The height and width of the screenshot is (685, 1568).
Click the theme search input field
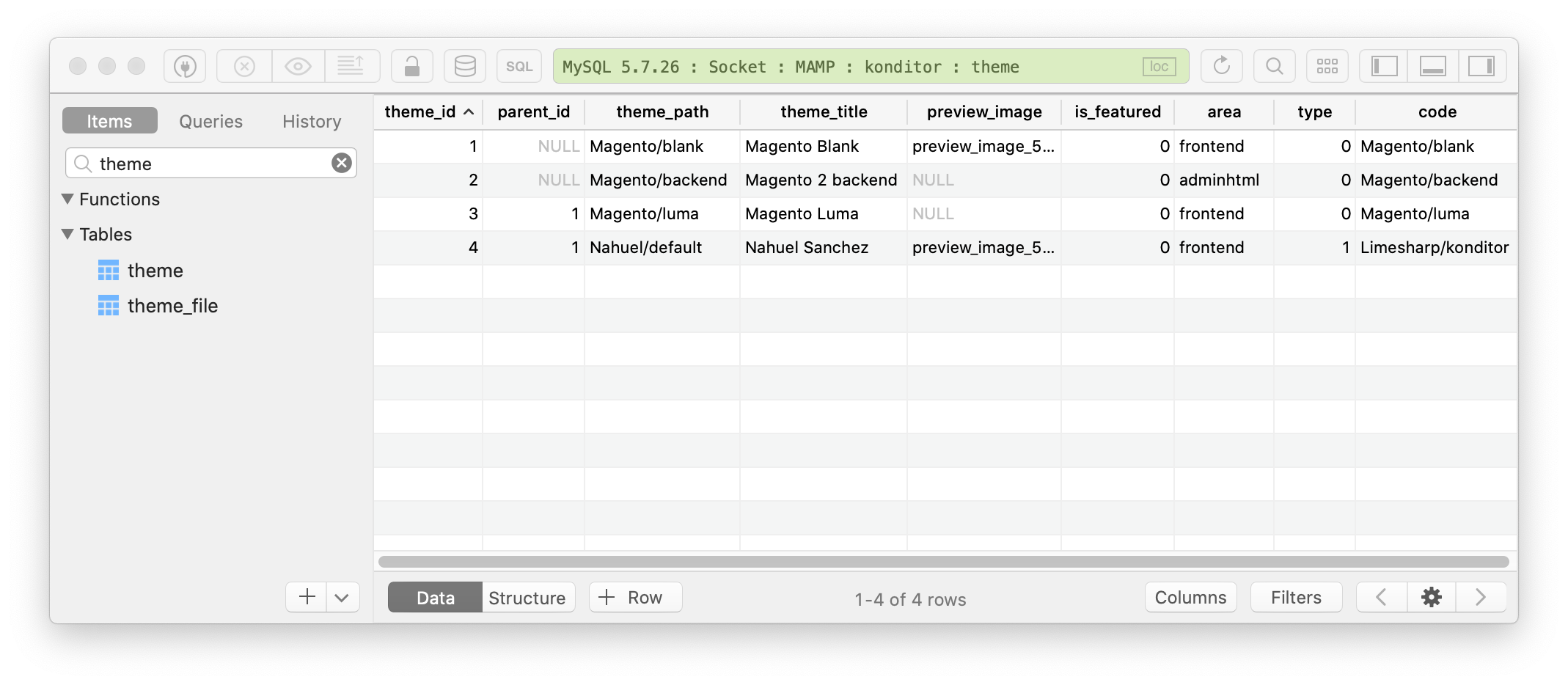point(211,163)
